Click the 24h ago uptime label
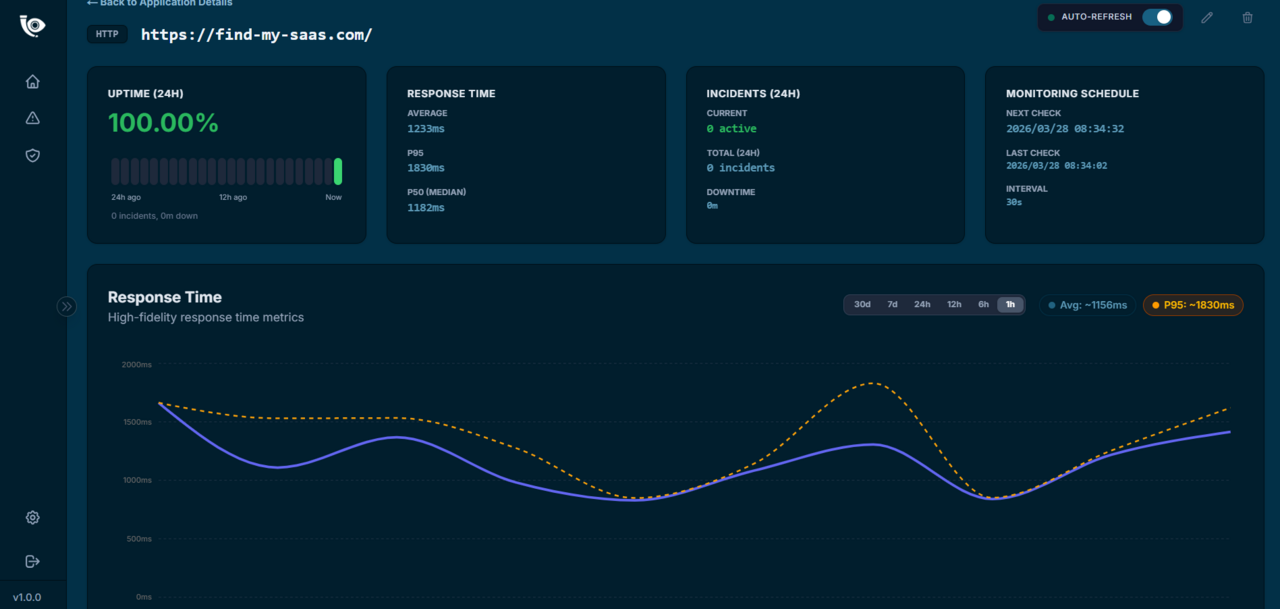Viewport: 1280px width, 609px height. pos(125,197)
